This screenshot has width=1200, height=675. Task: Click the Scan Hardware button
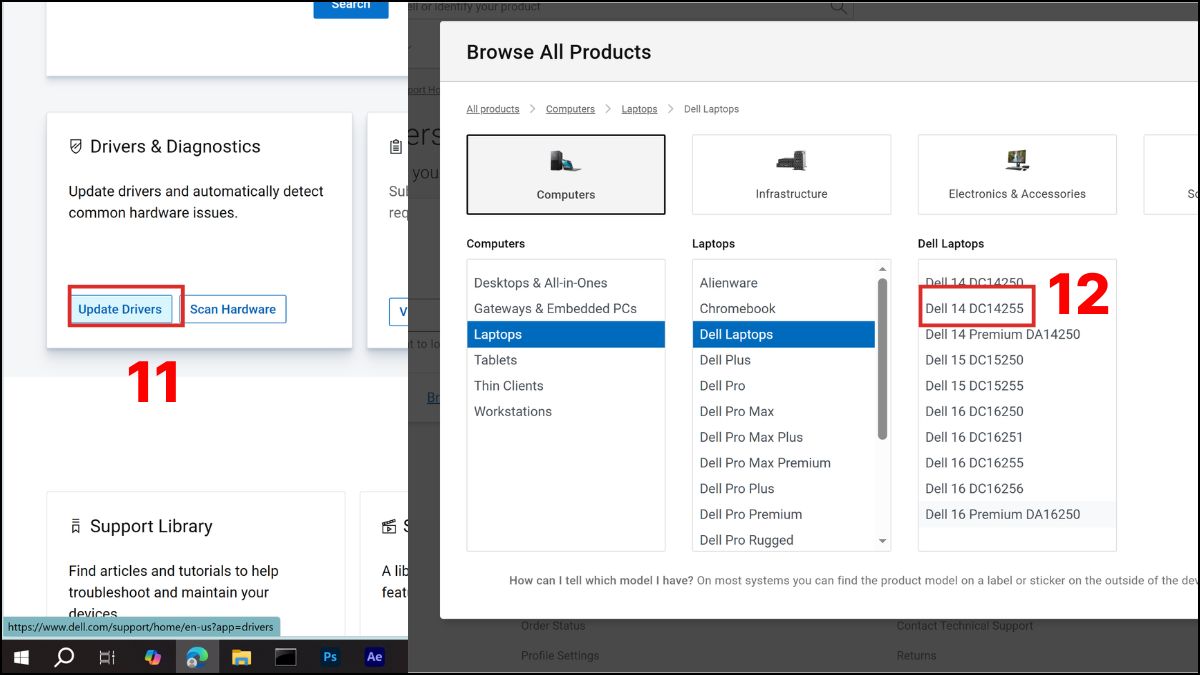(233, 309)
